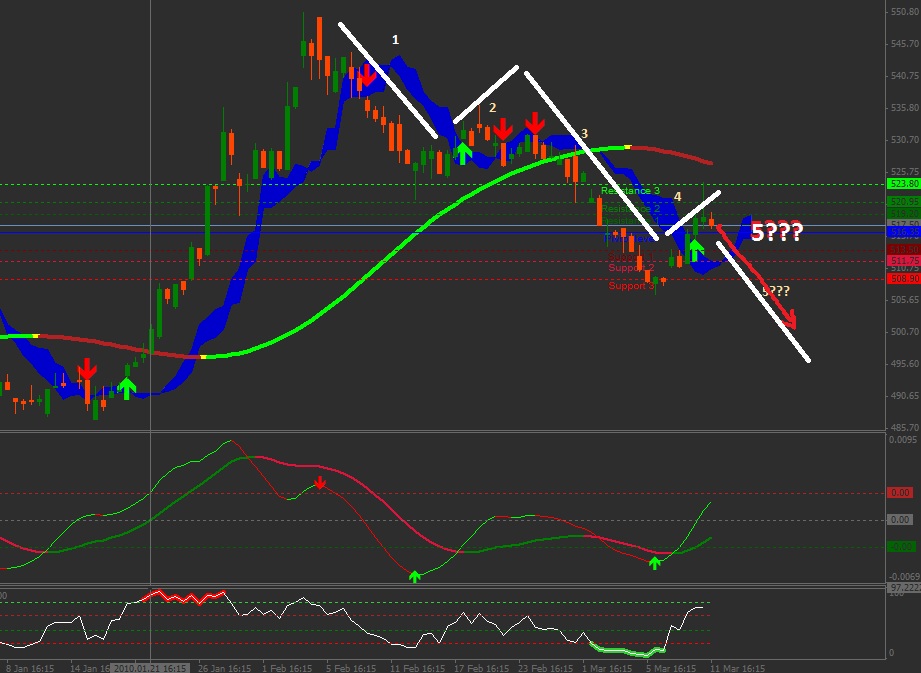Click the 495.60 price axis value

point(905,364)
